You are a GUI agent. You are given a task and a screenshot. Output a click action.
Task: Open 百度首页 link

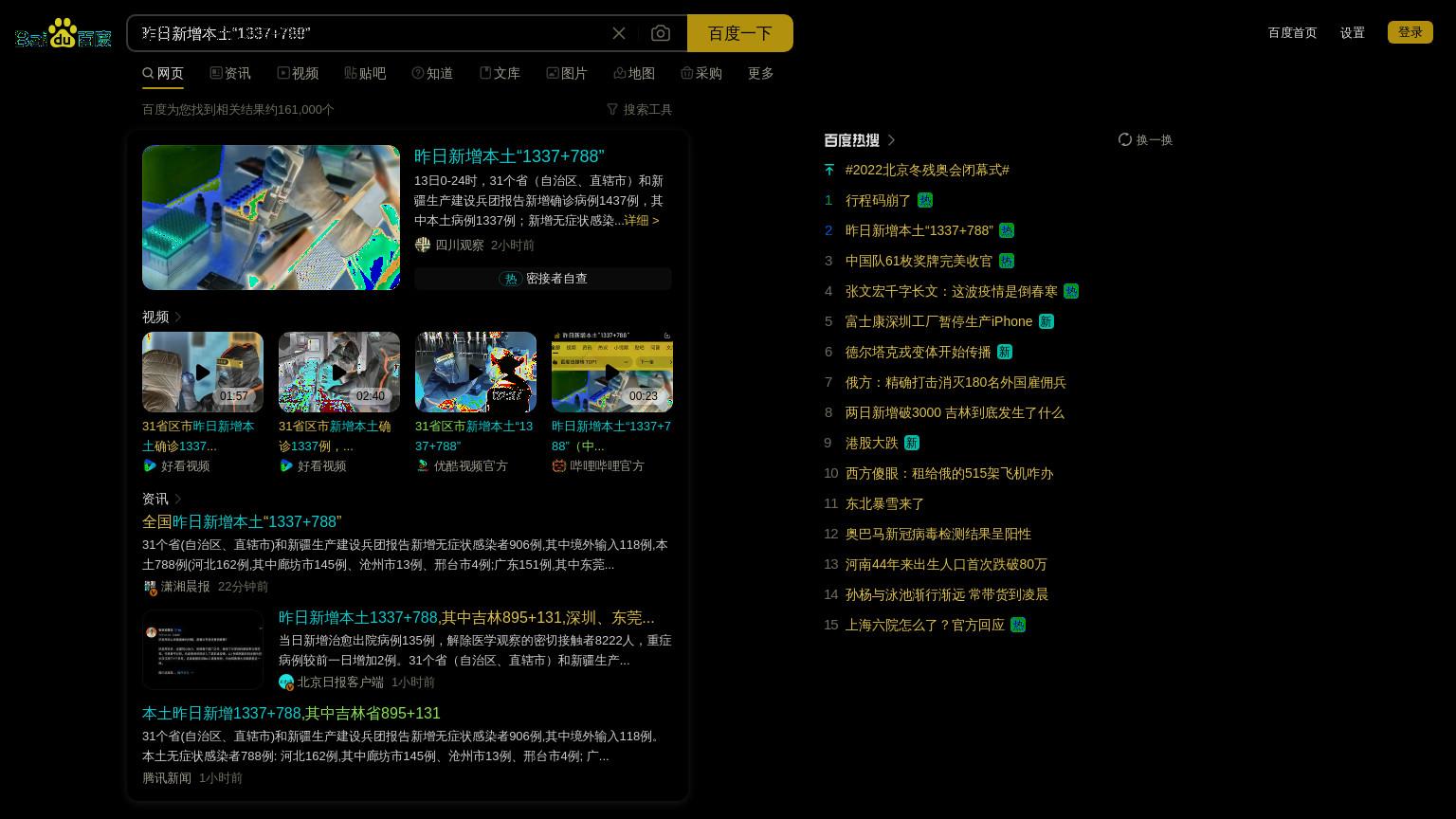[1292, 32]
